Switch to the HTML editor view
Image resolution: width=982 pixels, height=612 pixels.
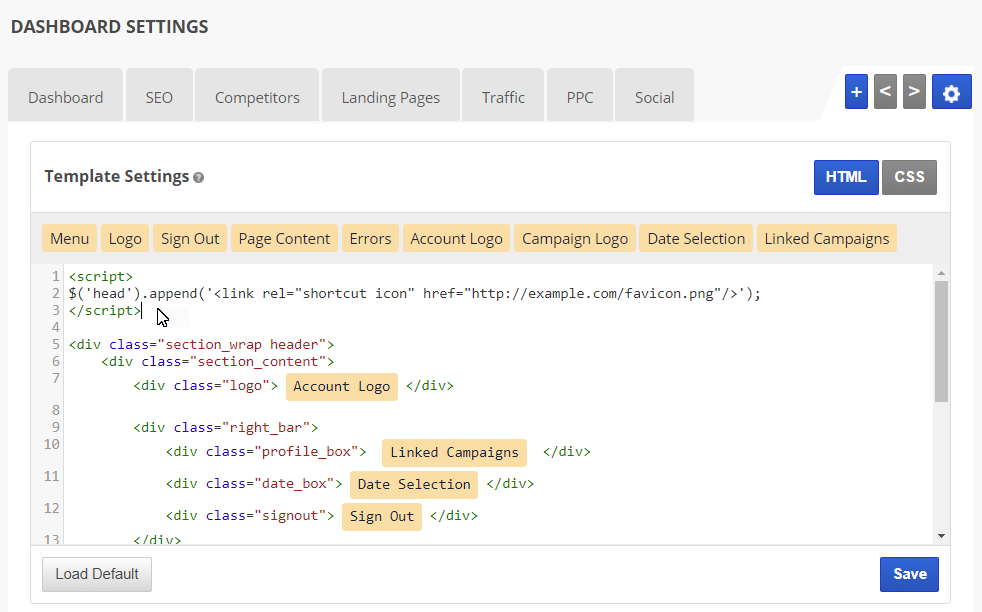tap(846, 177)
